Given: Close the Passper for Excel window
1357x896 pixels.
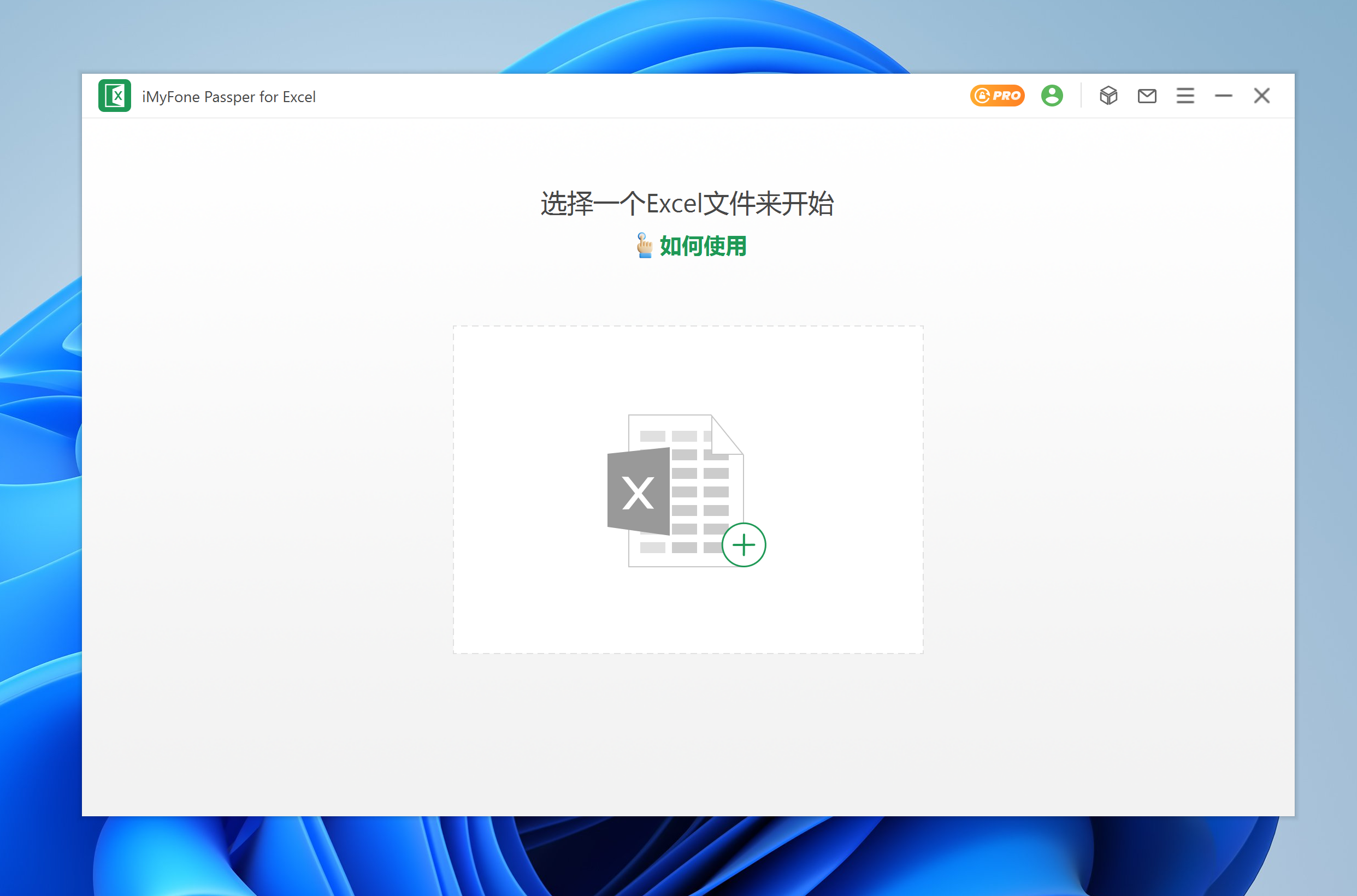Looking at the screenshot, I should coord(1261,96).
